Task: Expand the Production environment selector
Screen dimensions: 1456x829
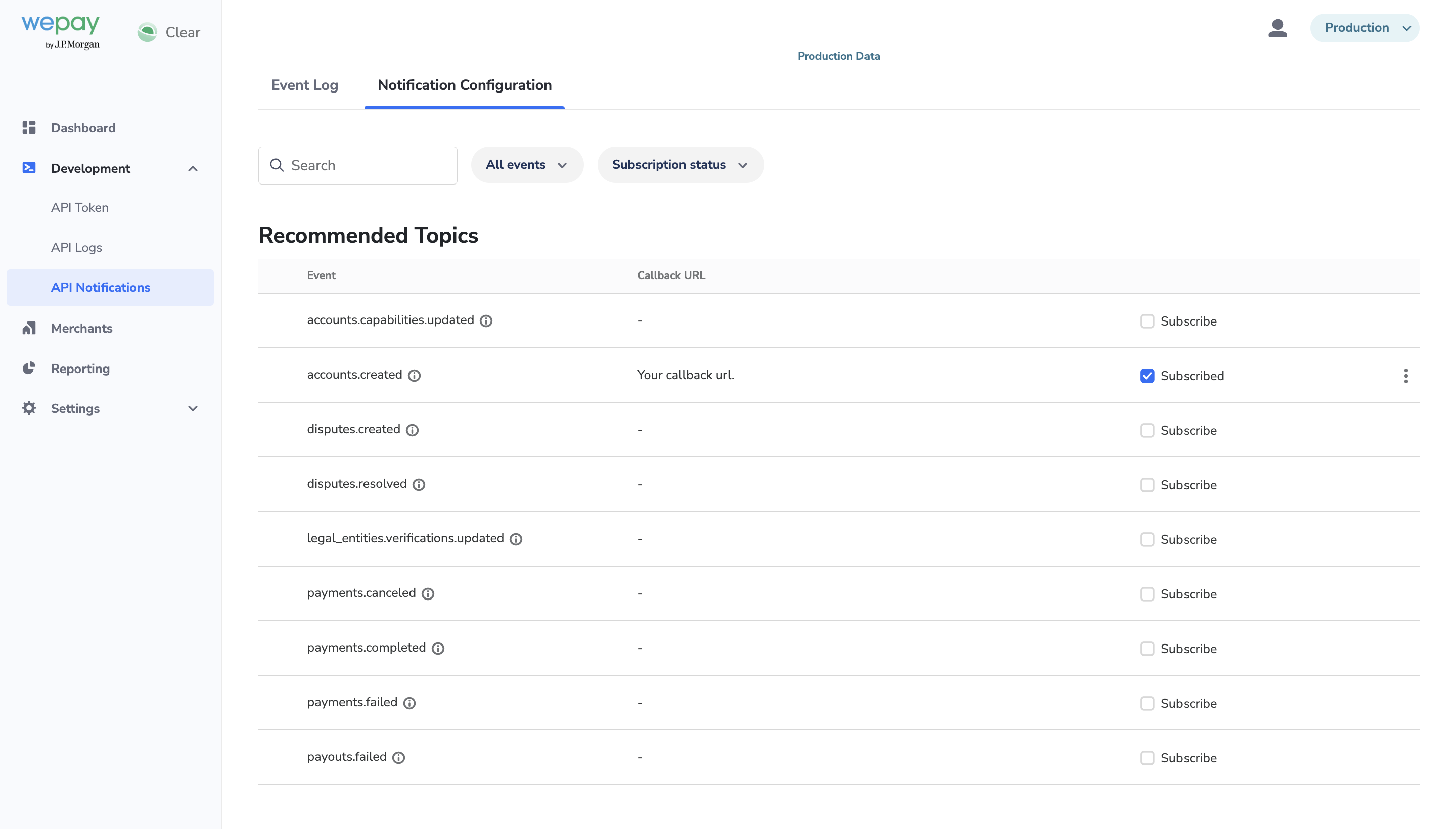Action: pyautogui.click(x=1365, y=27)
